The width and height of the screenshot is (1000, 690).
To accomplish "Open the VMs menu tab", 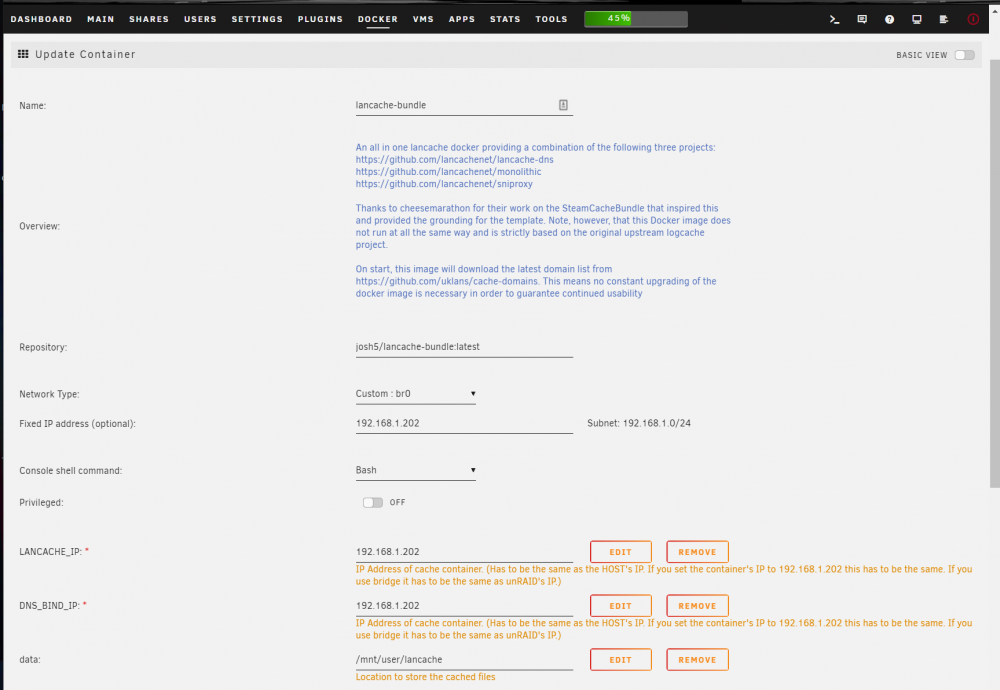I will pos(423,19).
